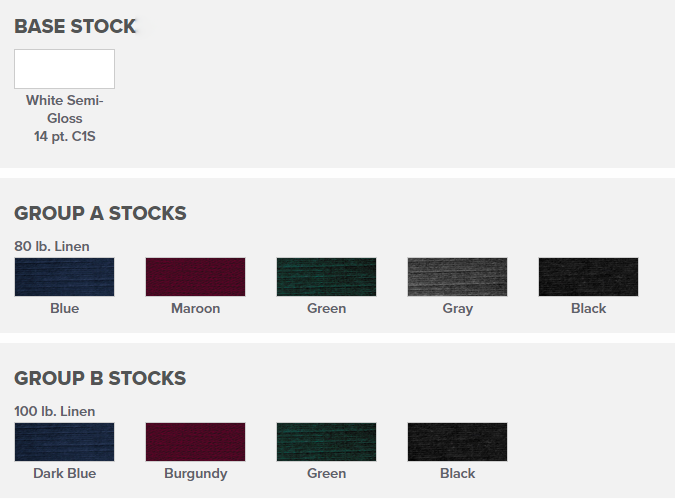Select the White Semi-Gloss base stock swatch
The width and height of the screenshot is (675, 499).
coord(64,69)
